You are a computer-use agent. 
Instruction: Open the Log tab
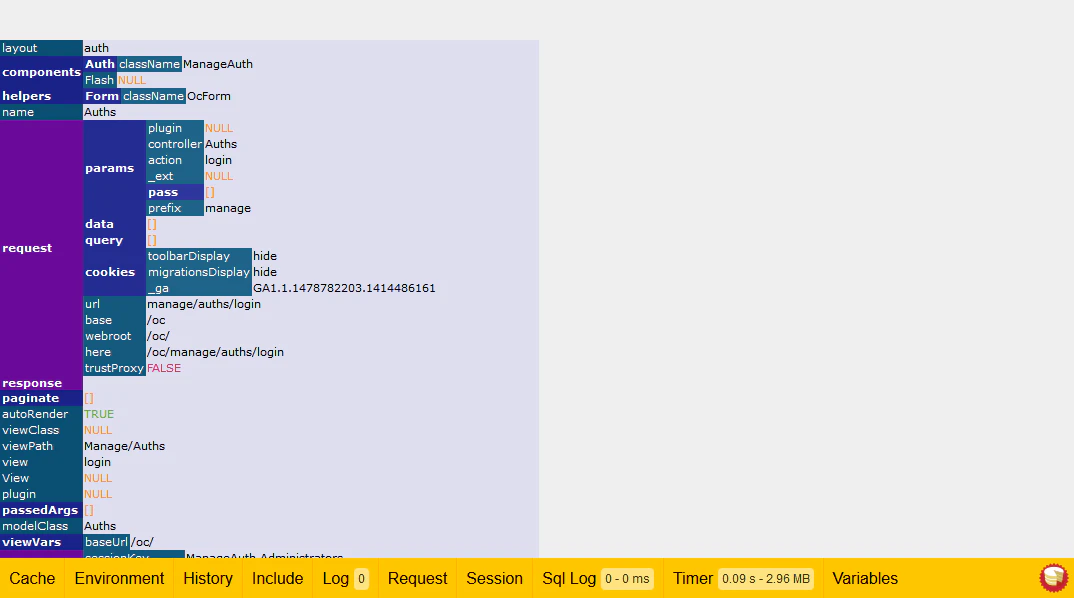(x=345, y=579)
